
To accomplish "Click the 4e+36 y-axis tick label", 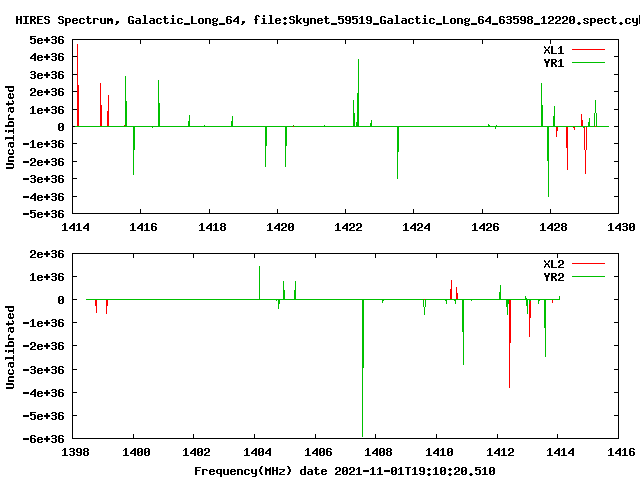I will [47, 57].
